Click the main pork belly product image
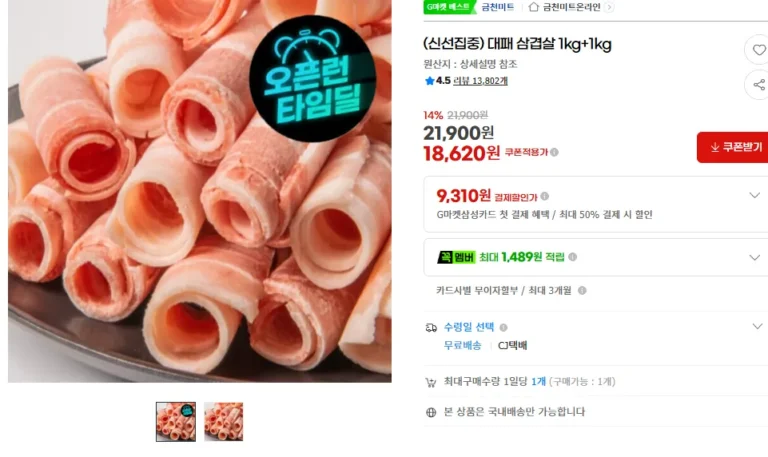Image resolution: width=768 pixels, height=457 pixels. pos(200,191)
